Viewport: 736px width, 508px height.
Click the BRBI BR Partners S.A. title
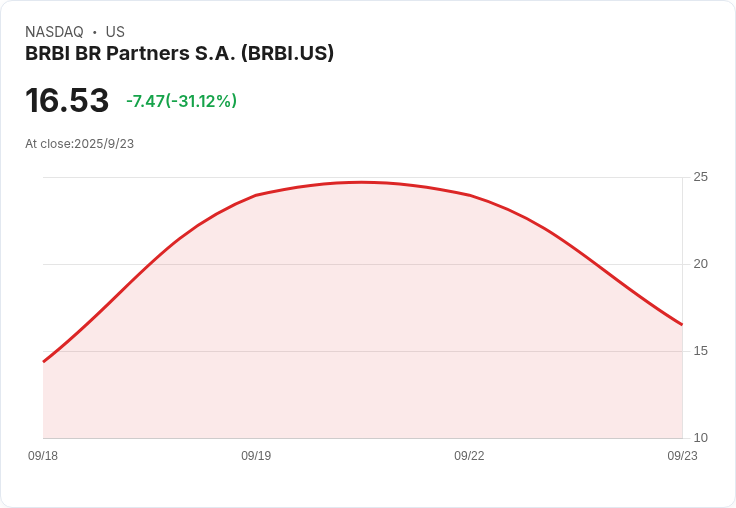pos(179,53)
